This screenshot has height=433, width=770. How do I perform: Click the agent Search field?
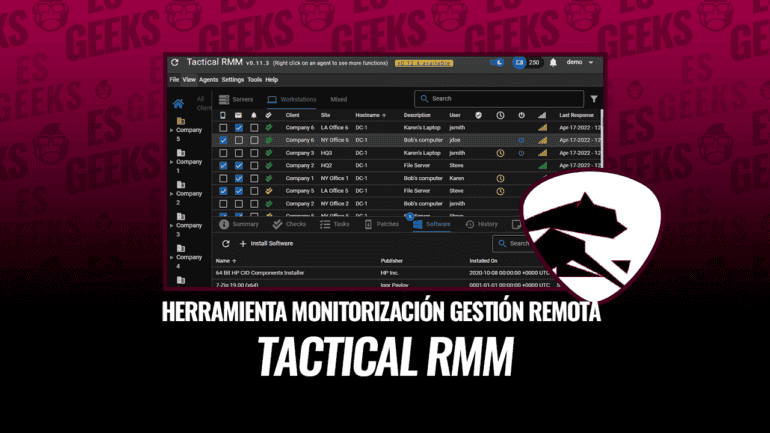pyautogui.click(x=499, y=99)
